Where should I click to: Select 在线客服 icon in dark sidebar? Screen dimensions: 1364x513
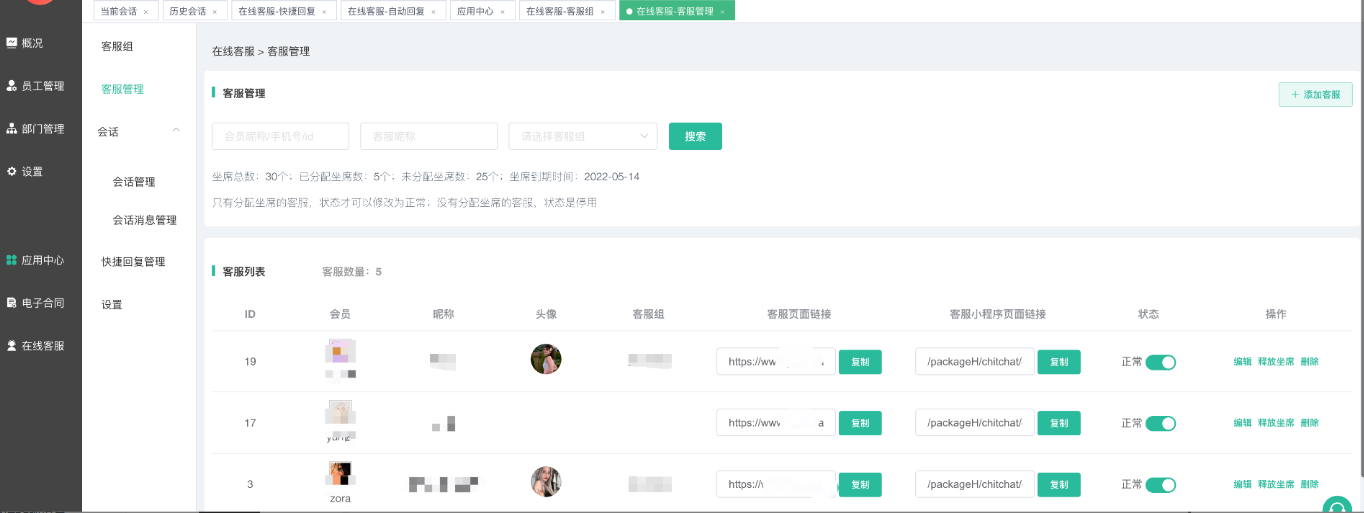click(12, 346)
